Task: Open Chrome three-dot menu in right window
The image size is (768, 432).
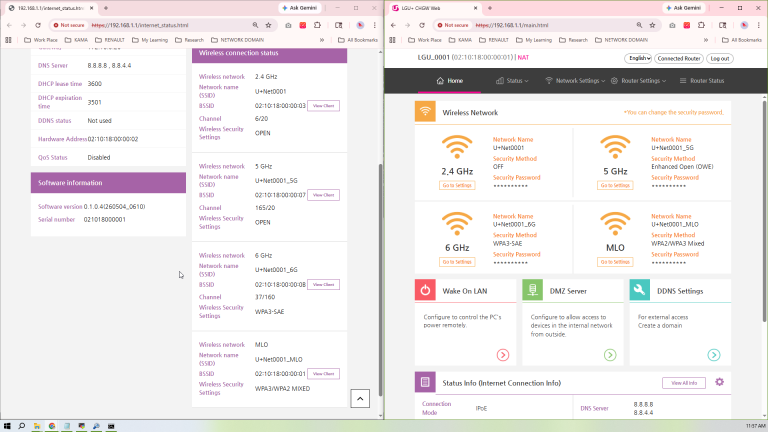Action: [759, 25]
